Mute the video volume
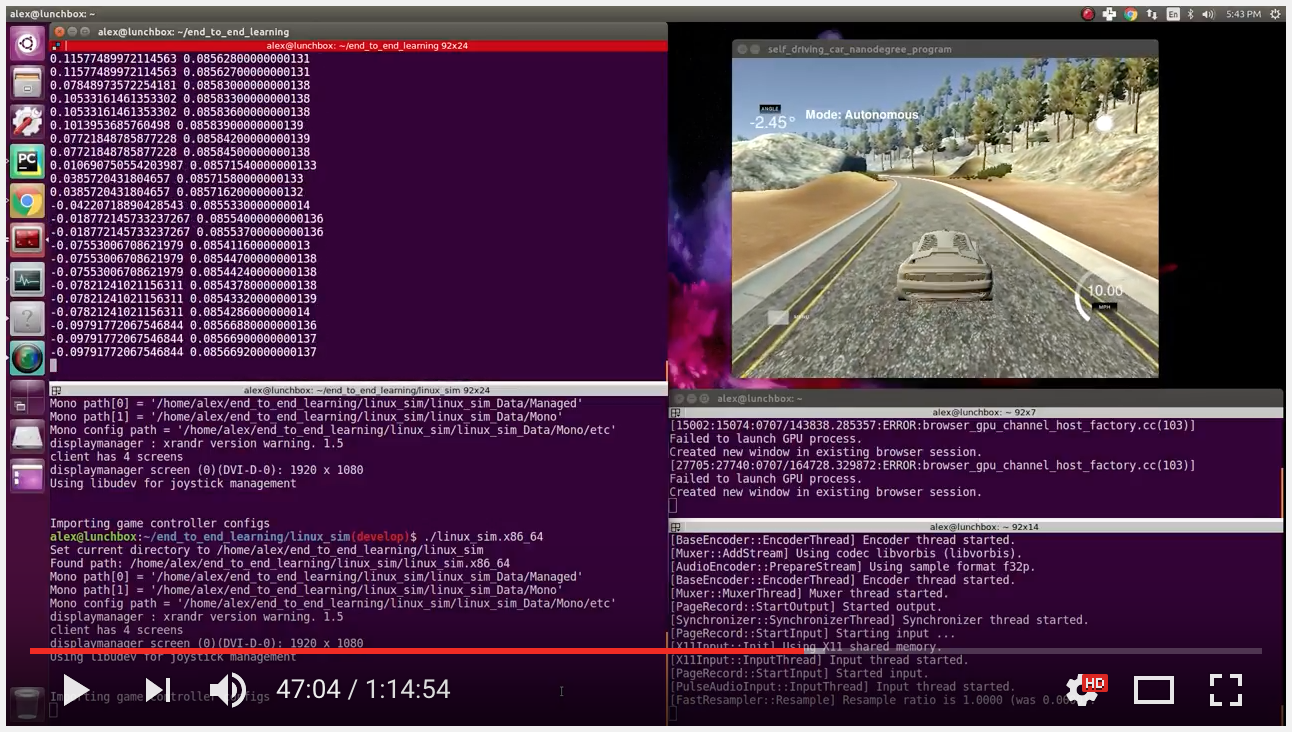 (x=229, y=689)
